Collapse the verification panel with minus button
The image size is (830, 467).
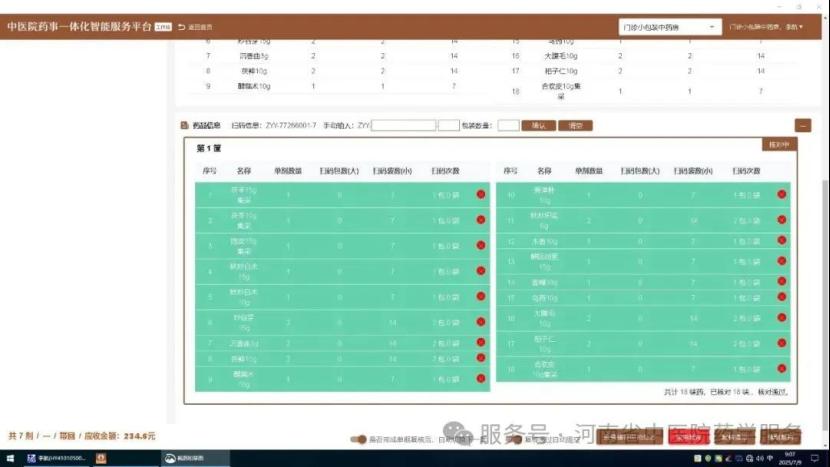click(802, 125)
